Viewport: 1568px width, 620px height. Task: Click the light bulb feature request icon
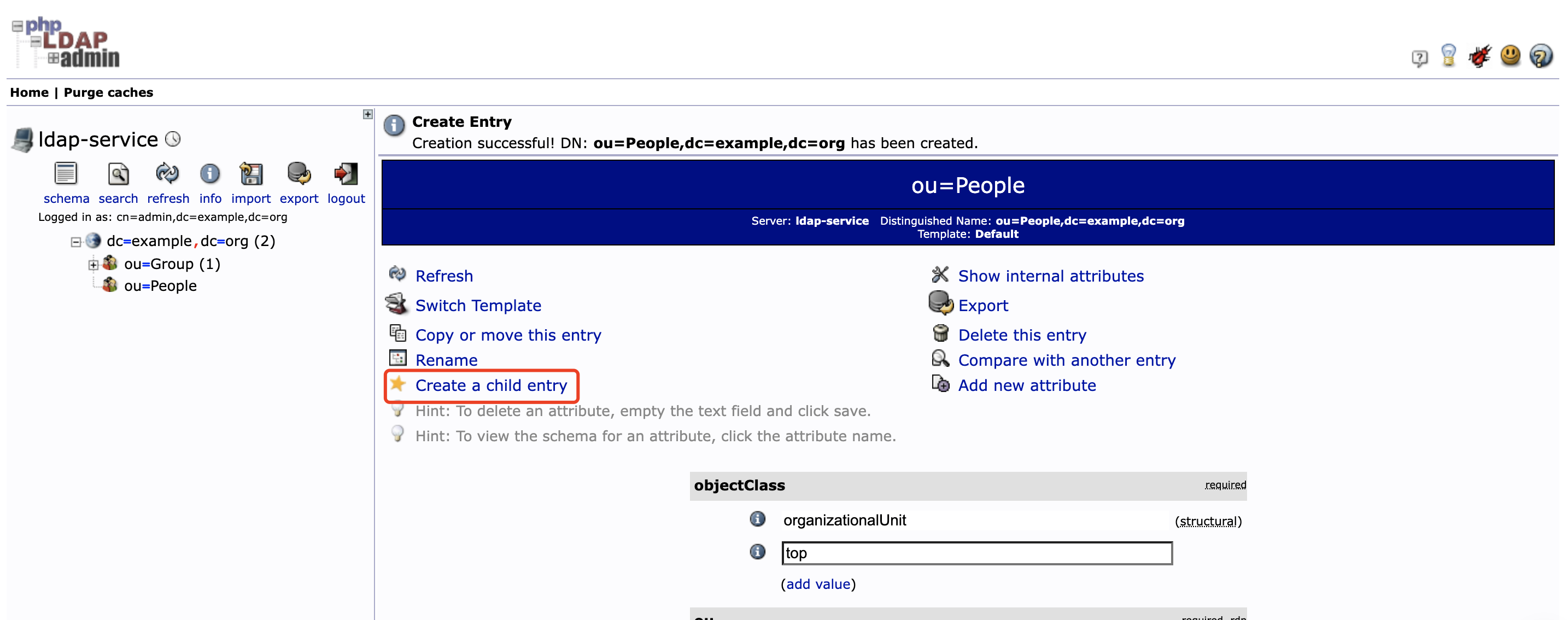(1449, 55)
